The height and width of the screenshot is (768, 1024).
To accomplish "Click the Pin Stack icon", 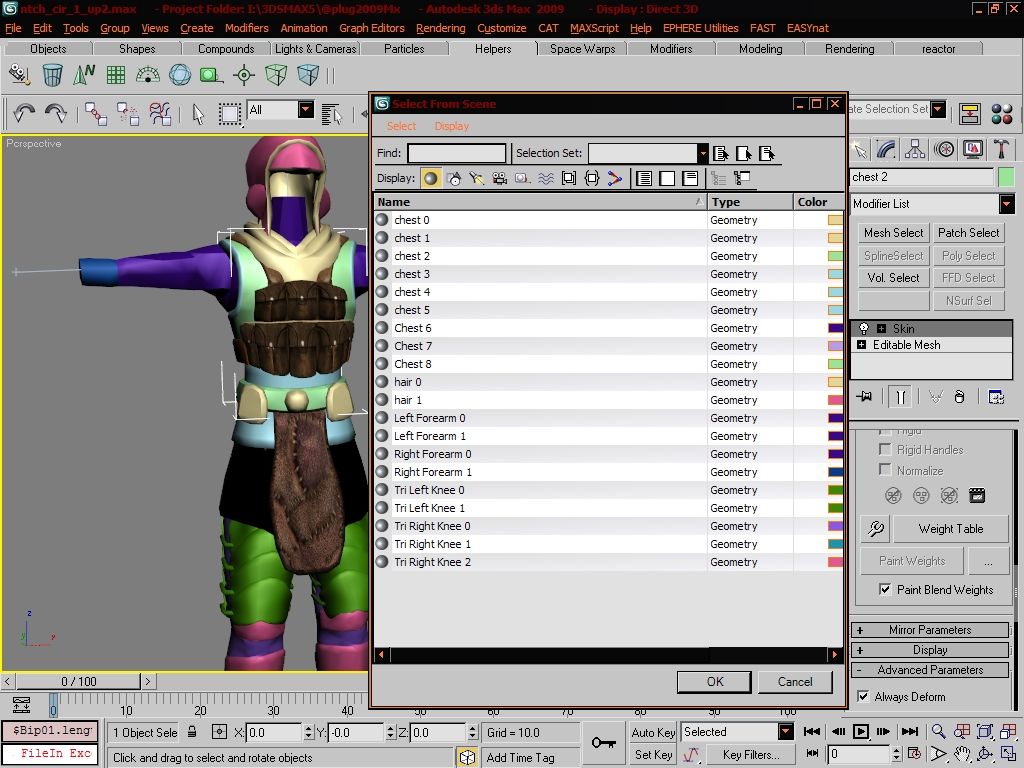I will coord(865,396).
